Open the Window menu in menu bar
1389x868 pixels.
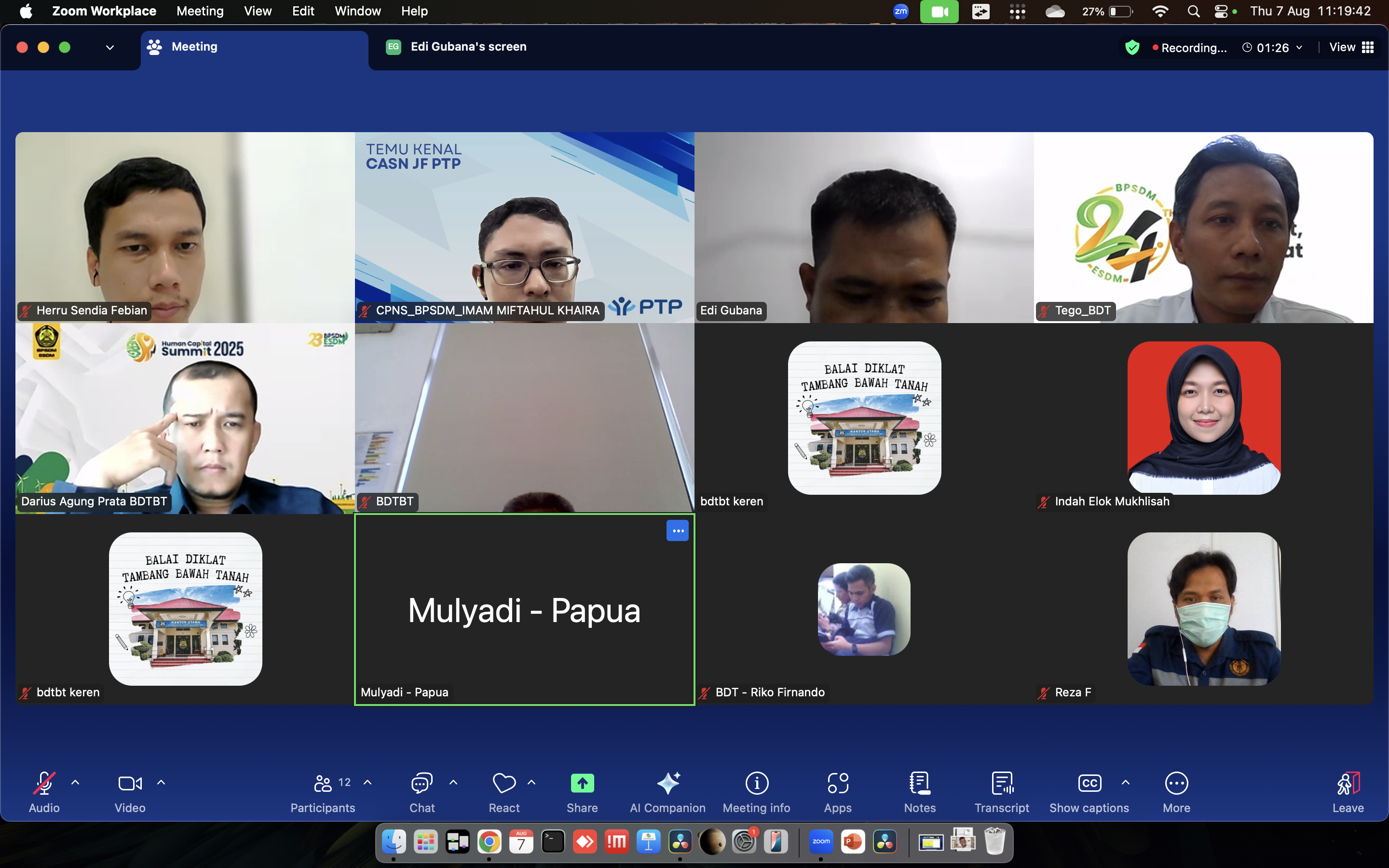coord(357,11)
